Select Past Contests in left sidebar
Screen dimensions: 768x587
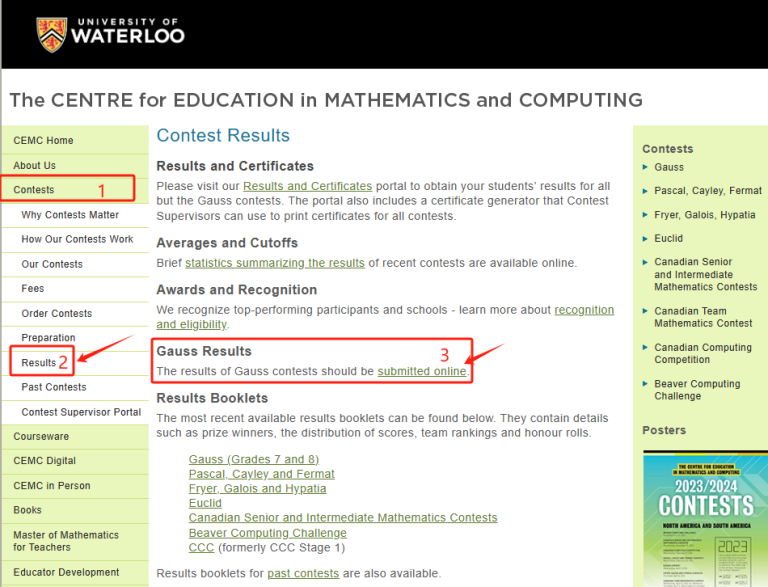(x=54, y=387)
